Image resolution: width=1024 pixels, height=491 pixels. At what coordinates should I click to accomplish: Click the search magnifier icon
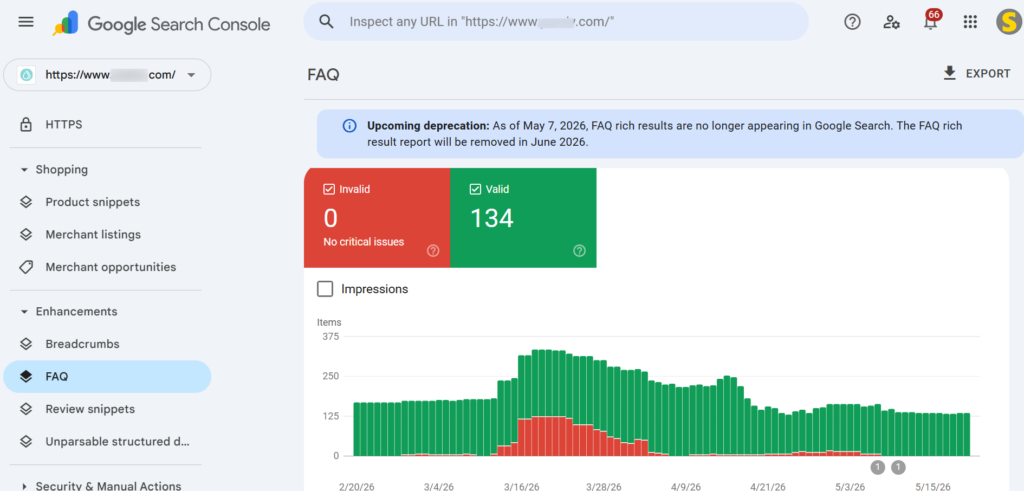click(327, 22)
